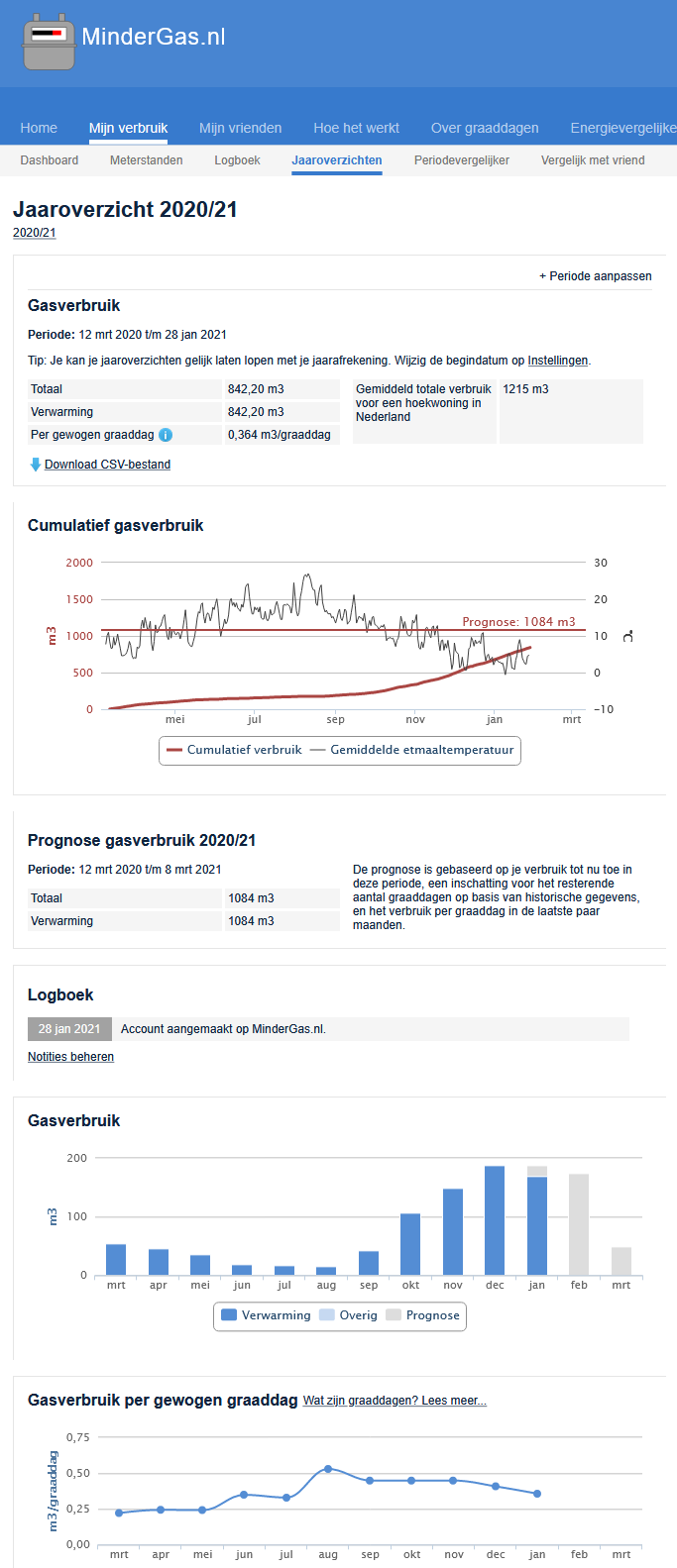Screen dimensions: 677x1568
Task: Click the Overig legend color swatch
Action: click(327, 1315)
